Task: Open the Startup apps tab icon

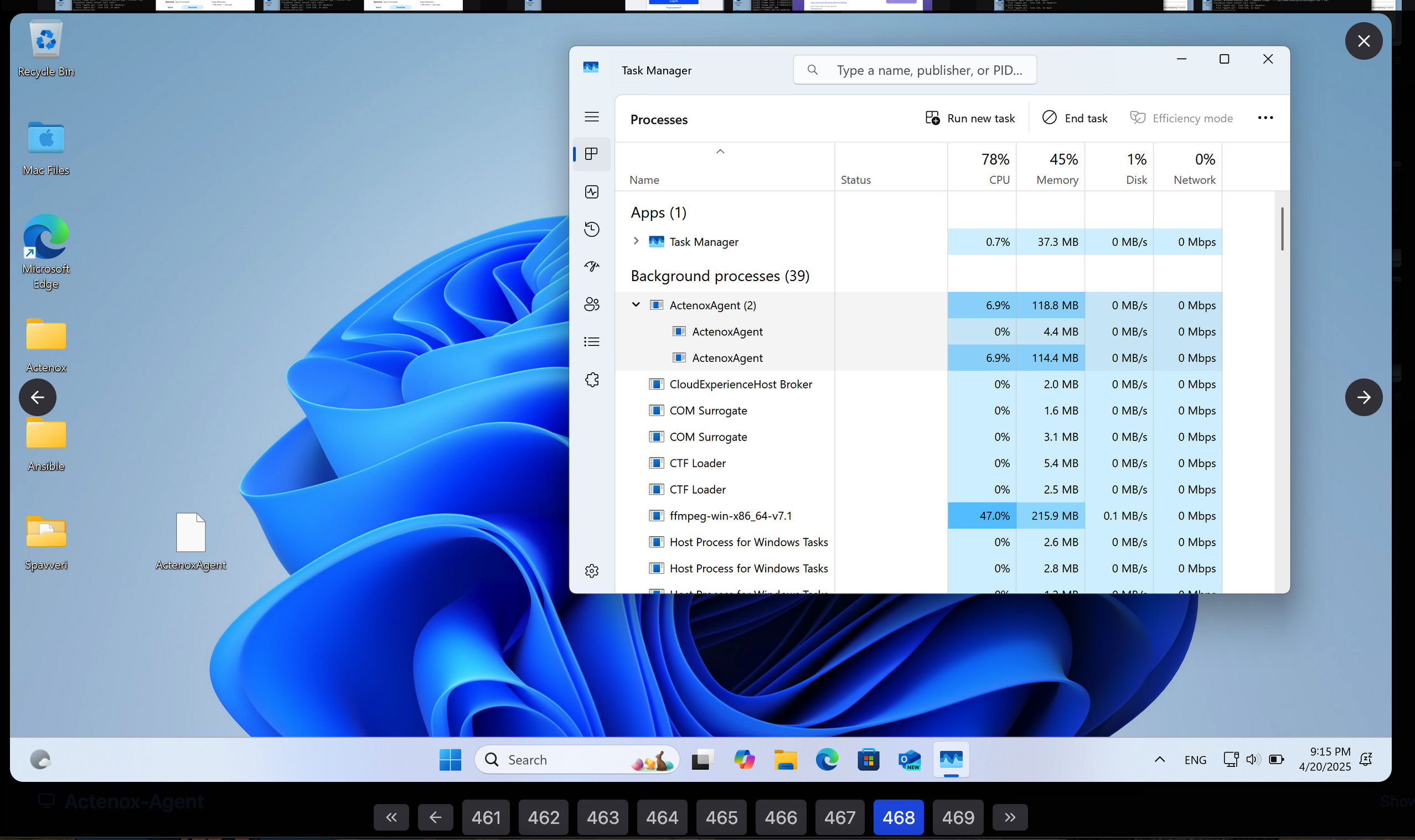Action: coord(592,267)
